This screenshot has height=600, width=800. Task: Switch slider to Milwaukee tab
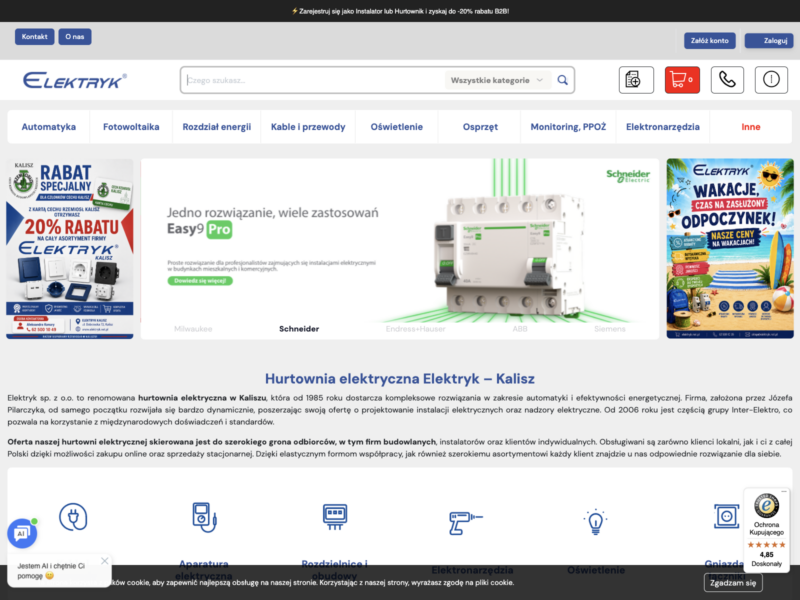(x=193, y=329)
